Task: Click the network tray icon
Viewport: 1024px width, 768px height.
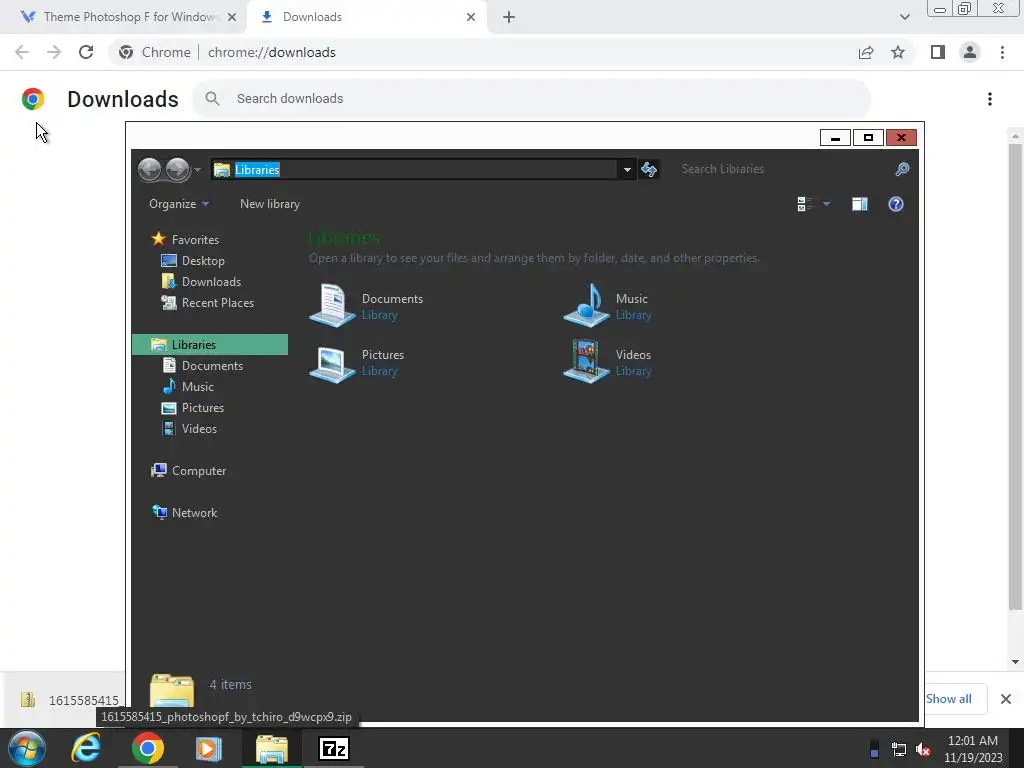Action: [899, 750]
